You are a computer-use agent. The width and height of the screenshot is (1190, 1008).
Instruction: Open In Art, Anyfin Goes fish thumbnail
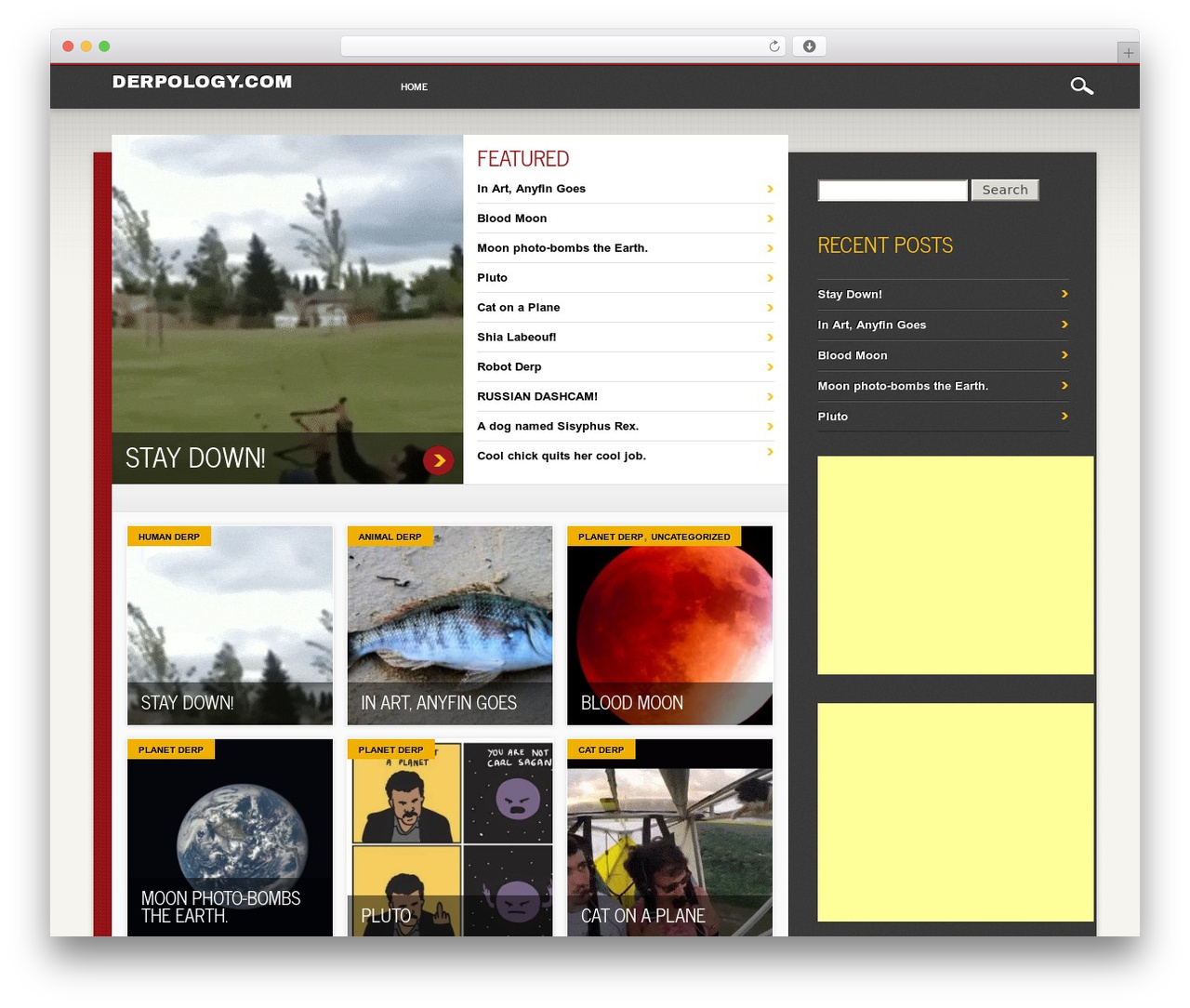click(x=450, y=626)
